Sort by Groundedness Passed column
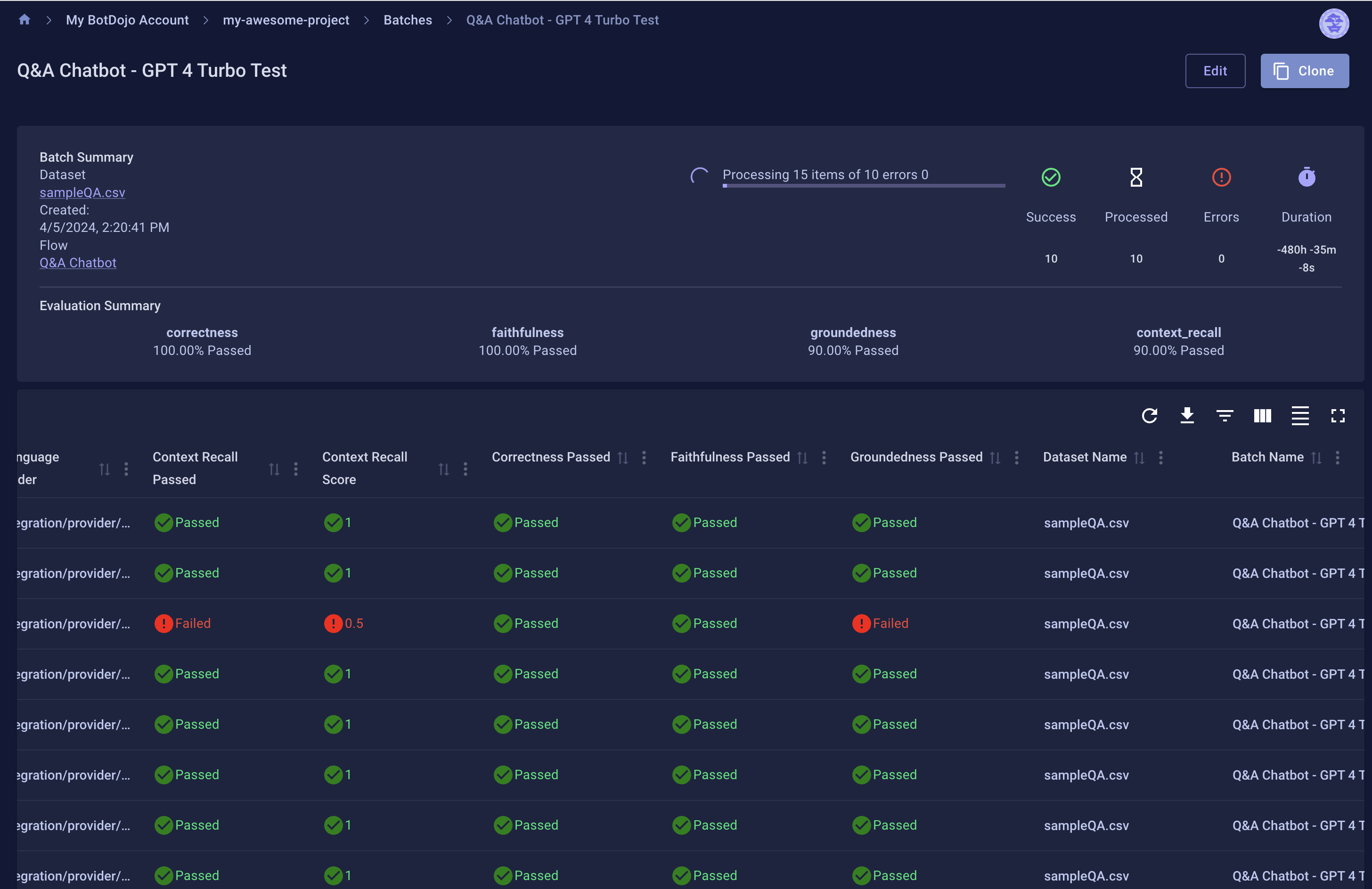Image resolution: width=1372 pixels, height=889 pixels. click(995, 458)
